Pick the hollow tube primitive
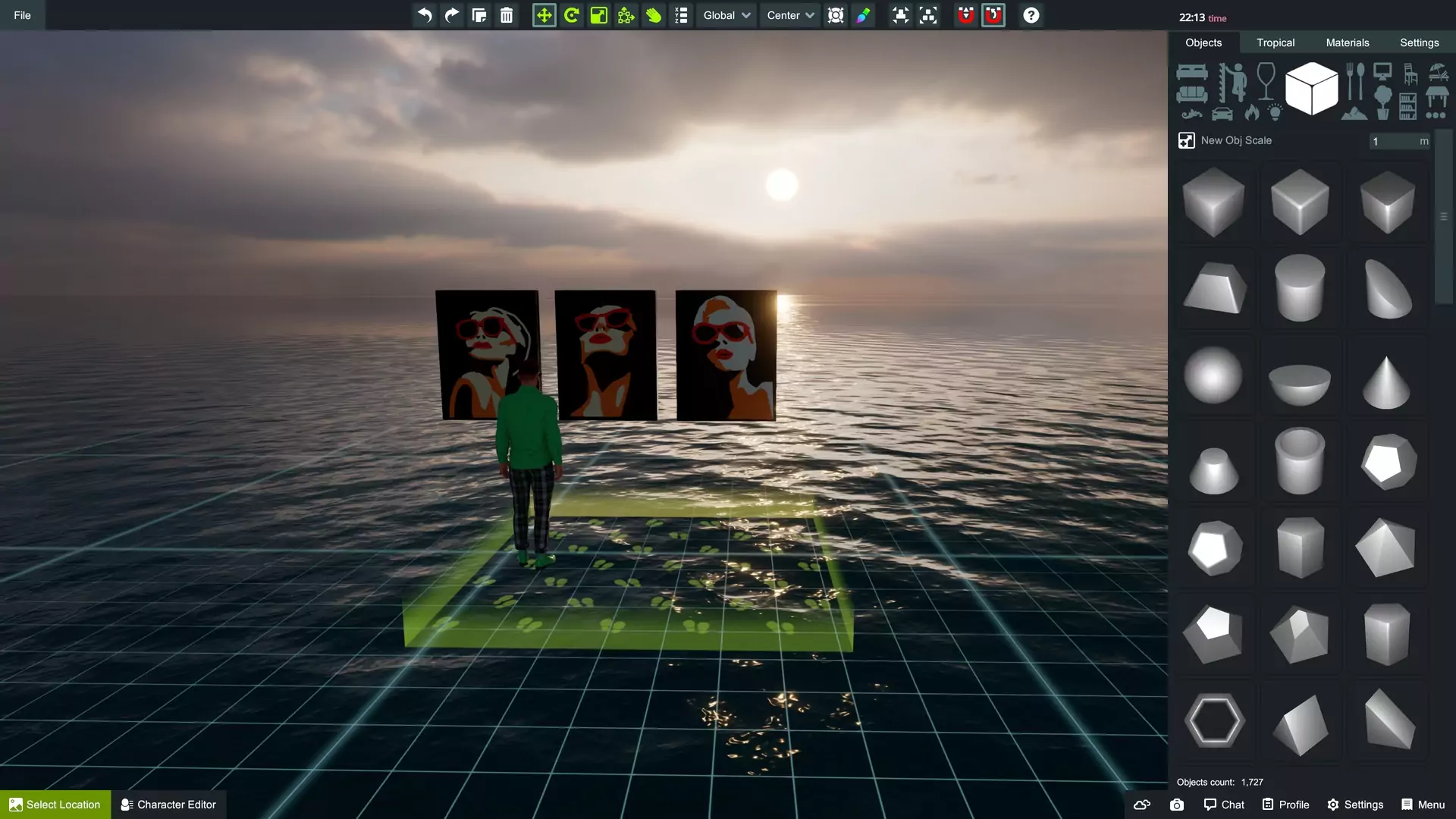1456x819 pixels. tap(1300, 460)
